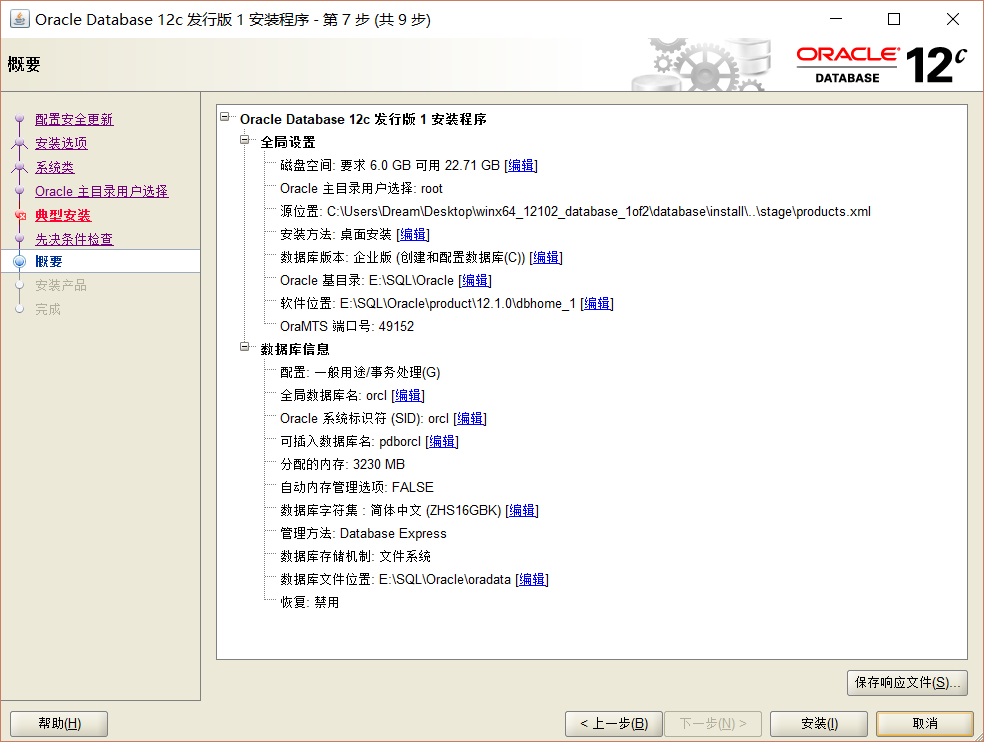Screen dimensions: 984x742
Task: Select the 分配的内存: 3230 MB row
Action: [x=343, y=465]
